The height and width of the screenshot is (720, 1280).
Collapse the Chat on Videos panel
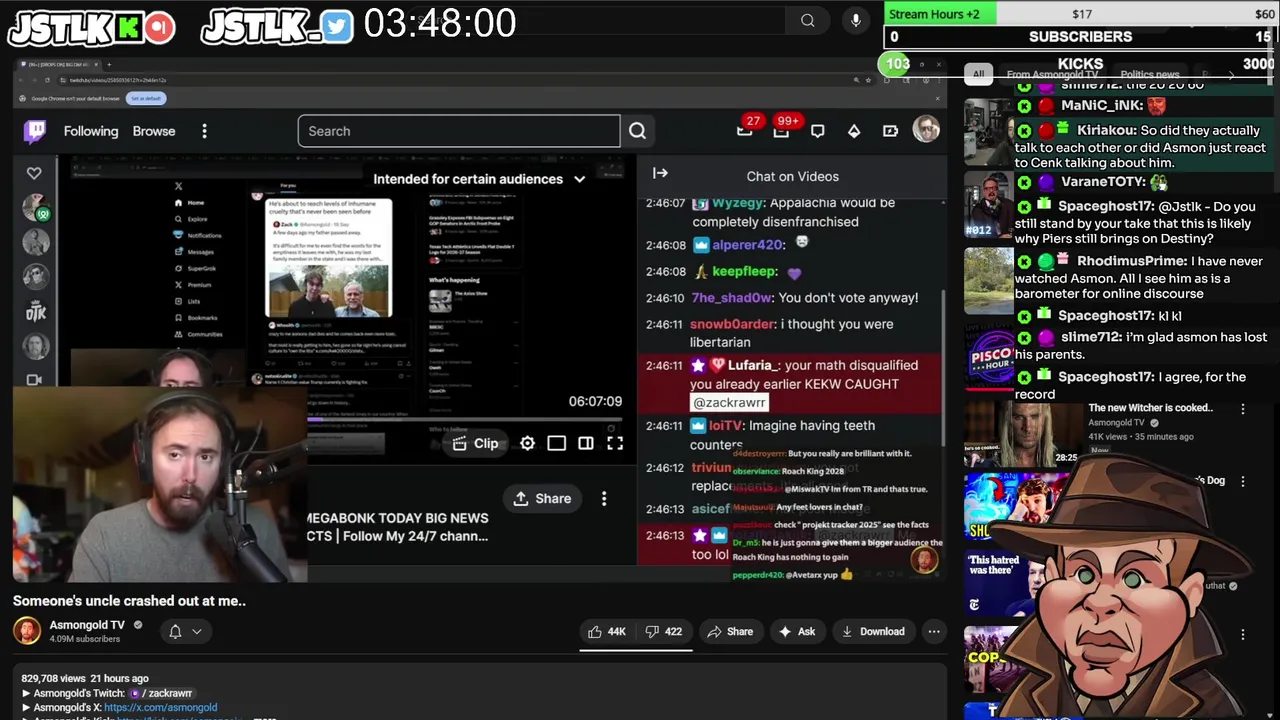[660, 173]
